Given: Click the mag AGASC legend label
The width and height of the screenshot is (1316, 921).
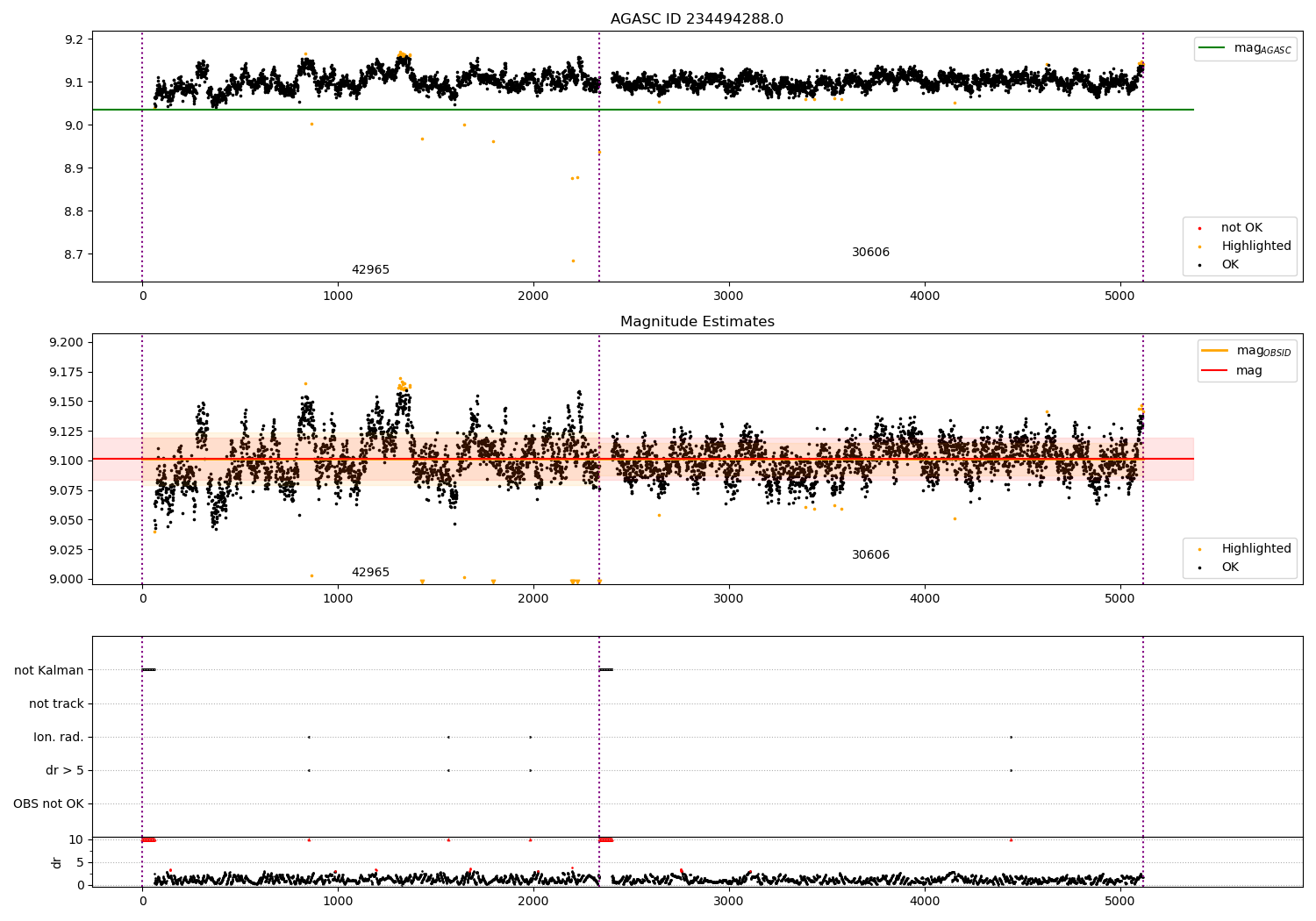Looking at the screenshot, I should 1262,49.
